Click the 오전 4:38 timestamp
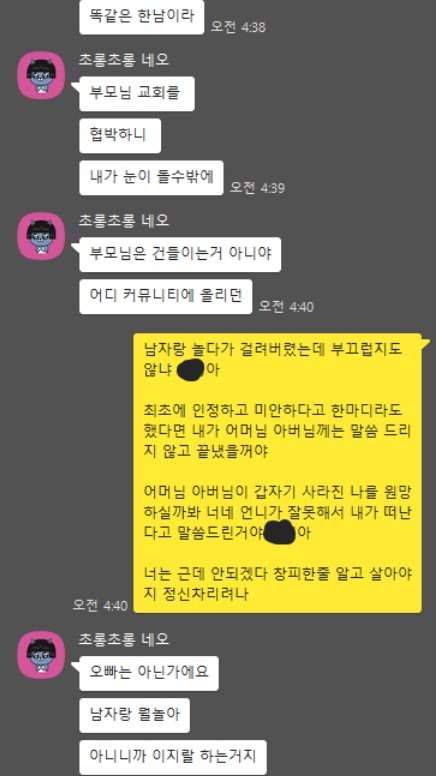Image resolution: width=442 pixels, height=776 pixels. [x=238, y=27]
